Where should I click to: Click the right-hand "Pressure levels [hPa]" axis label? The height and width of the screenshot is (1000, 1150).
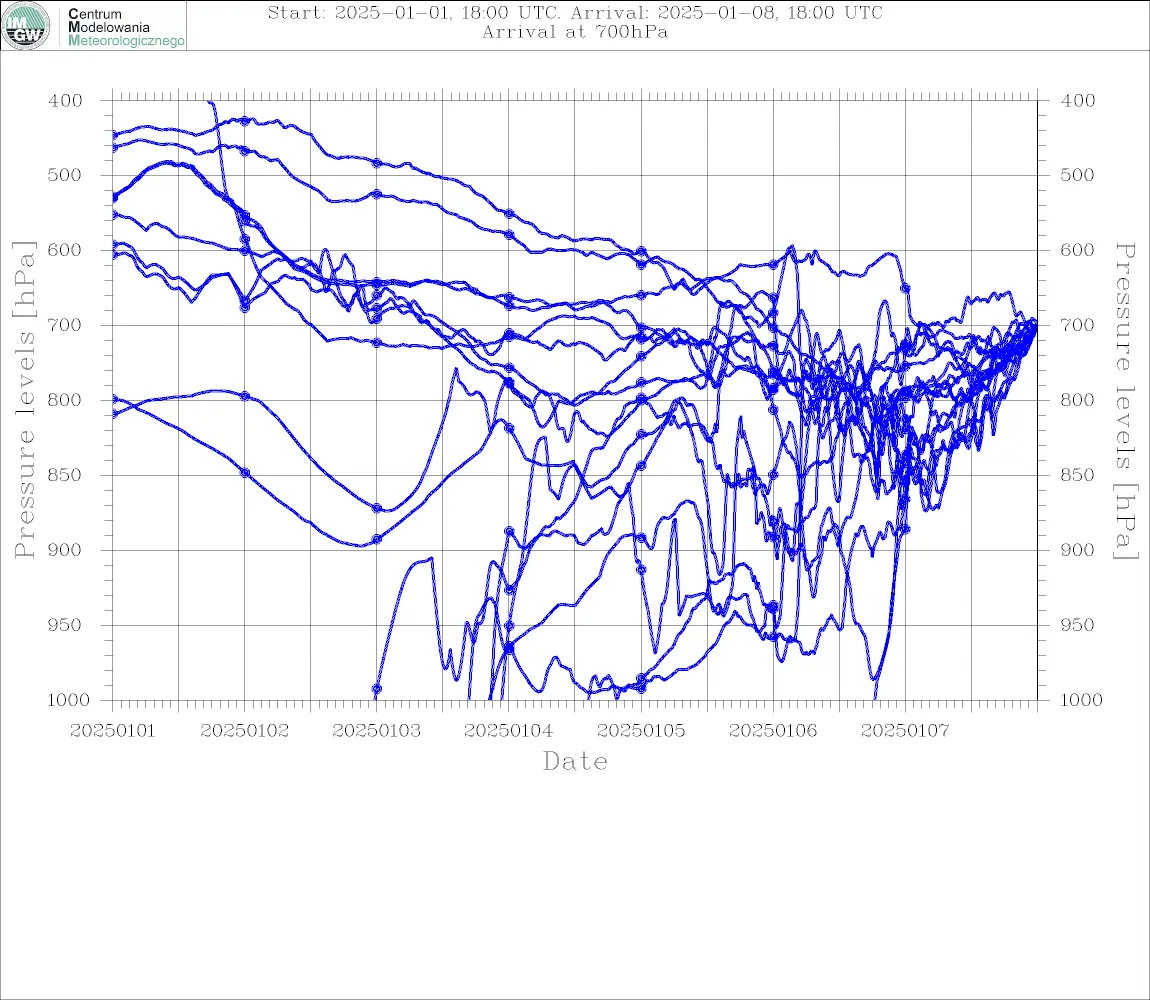1126,401
